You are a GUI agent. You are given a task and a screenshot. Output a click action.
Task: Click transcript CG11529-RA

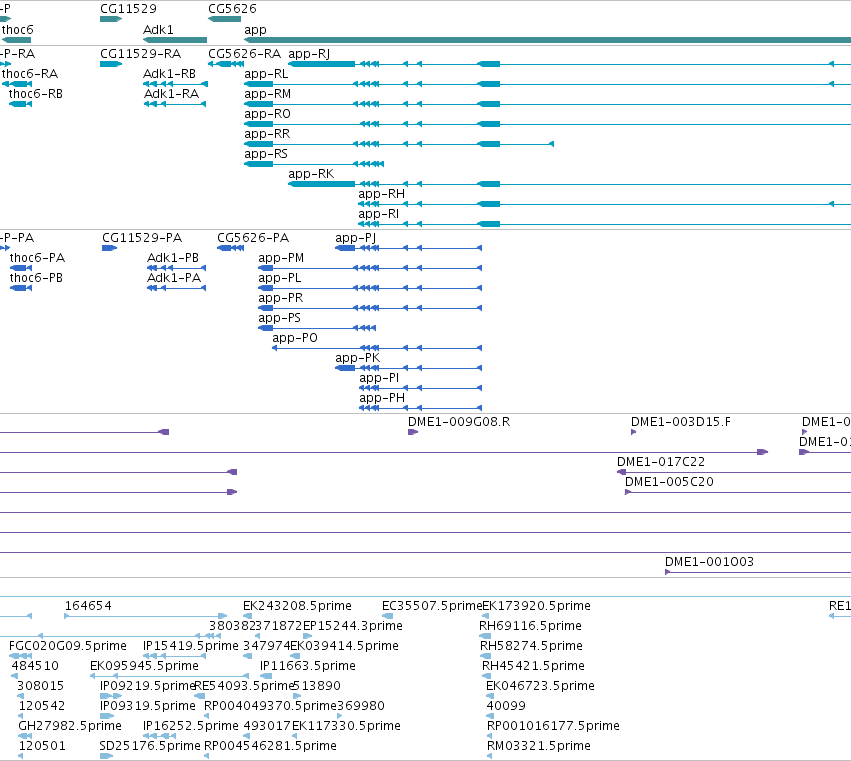coord(141,54)
